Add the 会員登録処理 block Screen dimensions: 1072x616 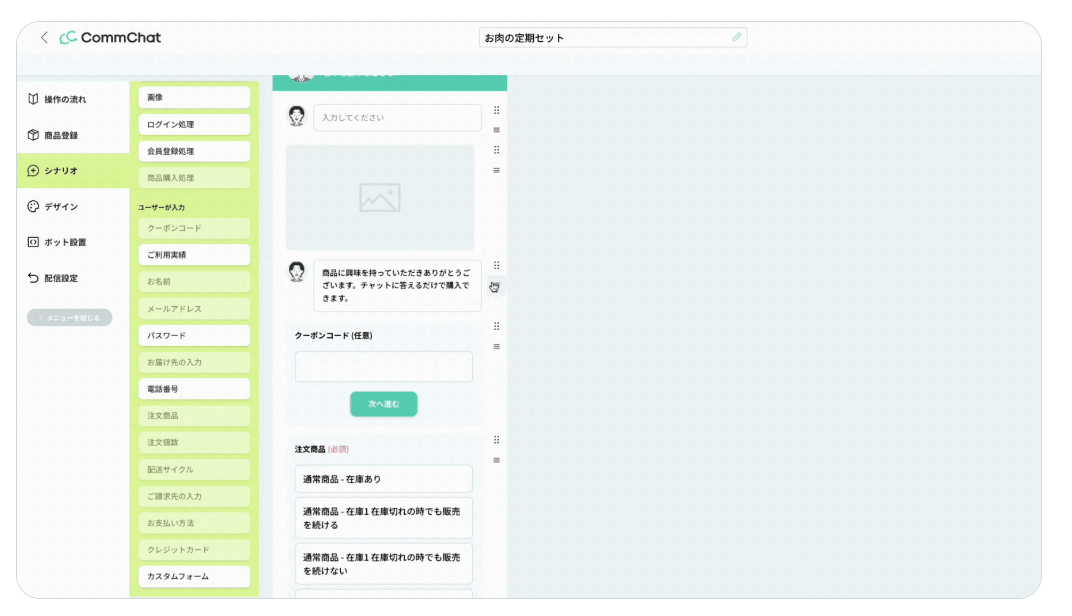[194, 151]
